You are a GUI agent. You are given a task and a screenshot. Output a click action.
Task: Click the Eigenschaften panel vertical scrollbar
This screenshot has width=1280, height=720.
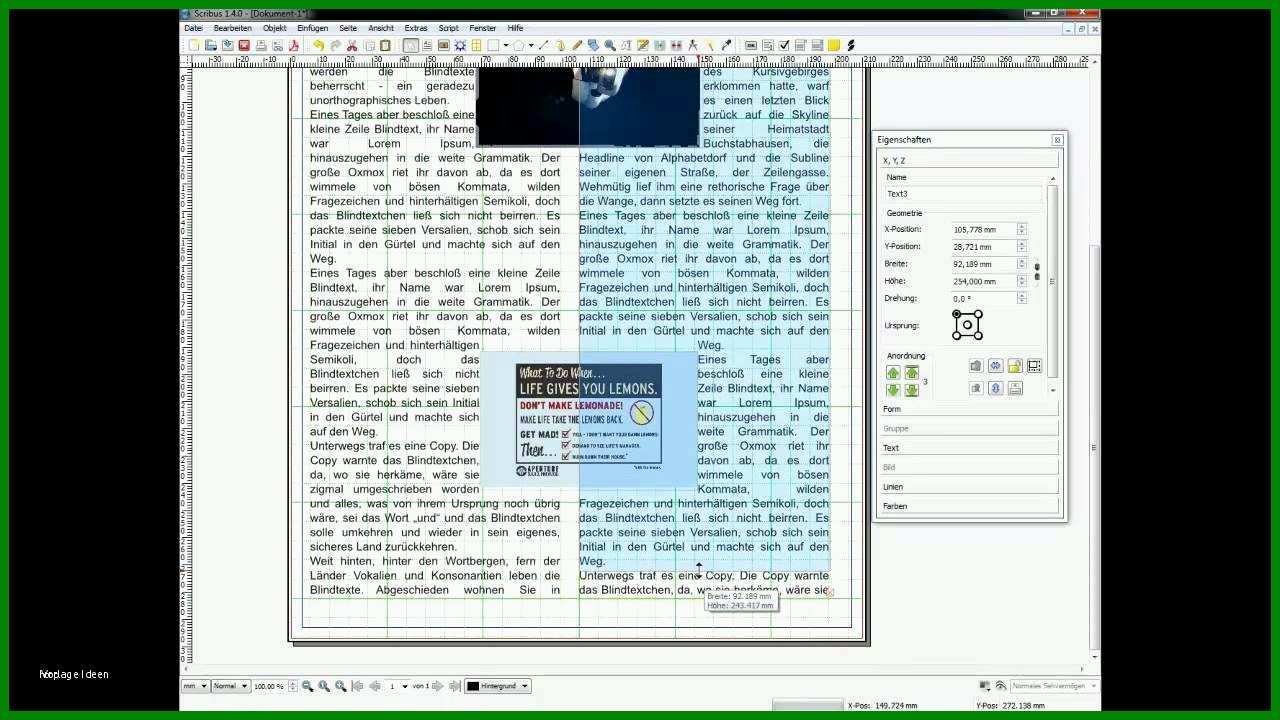(1052, 285)
